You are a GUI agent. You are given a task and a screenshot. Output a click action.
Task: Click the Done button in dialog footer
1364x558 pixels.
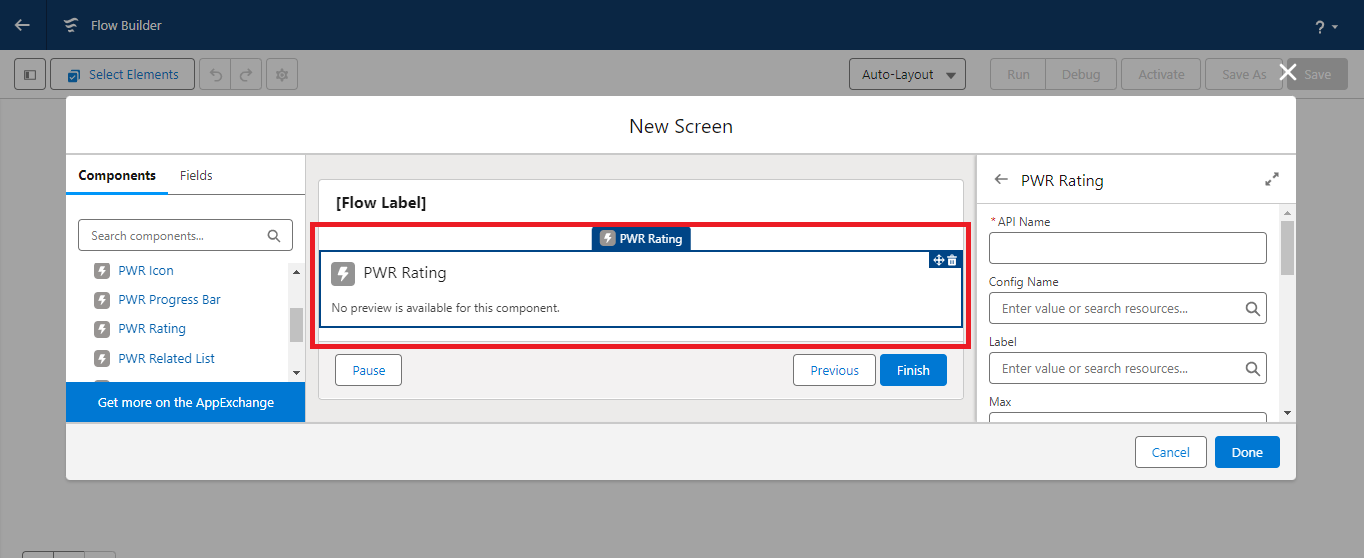(x=1247, y=452)
